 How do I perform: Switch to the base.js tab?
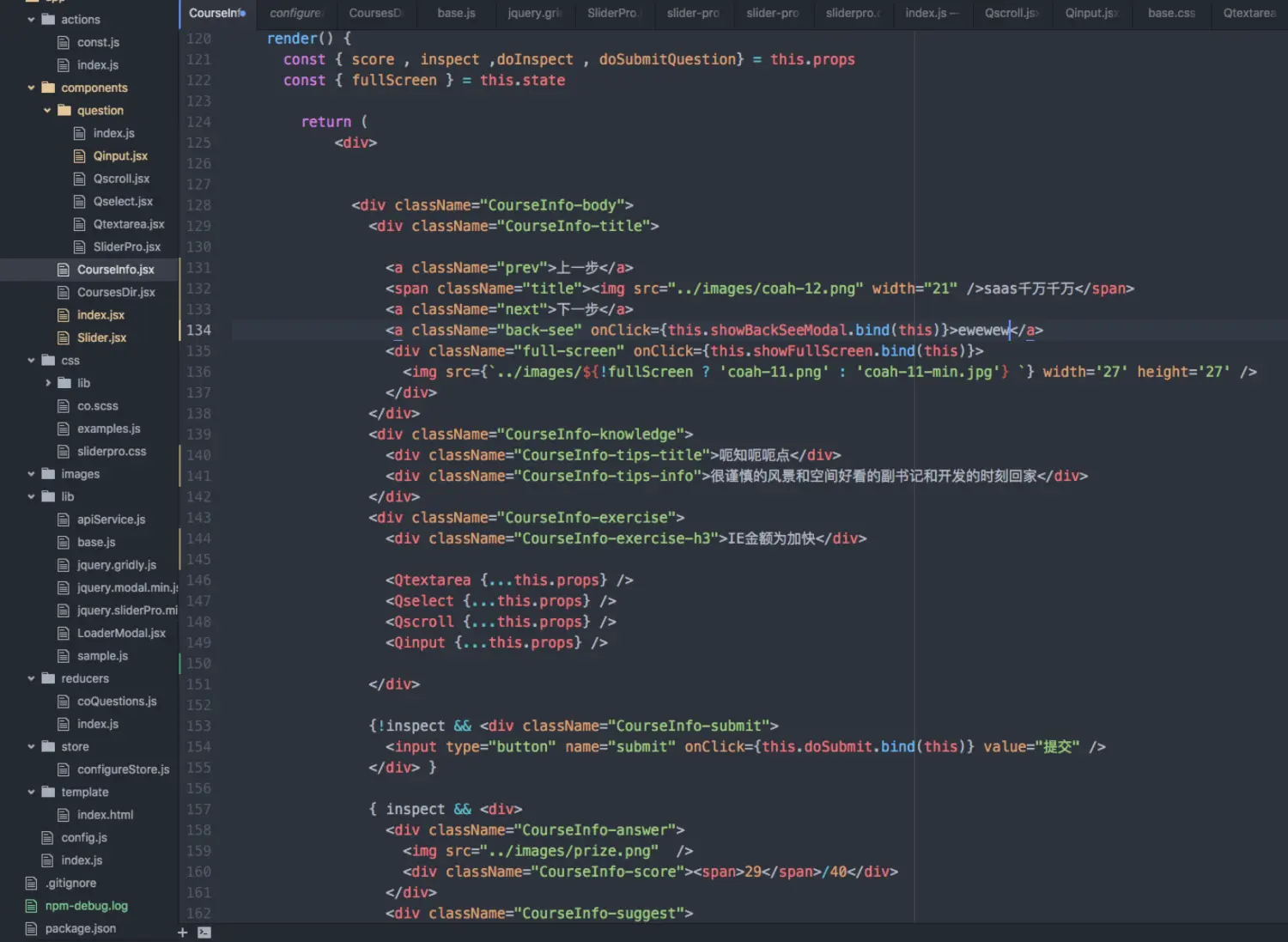pyautogui.click(x=456, y=13)
